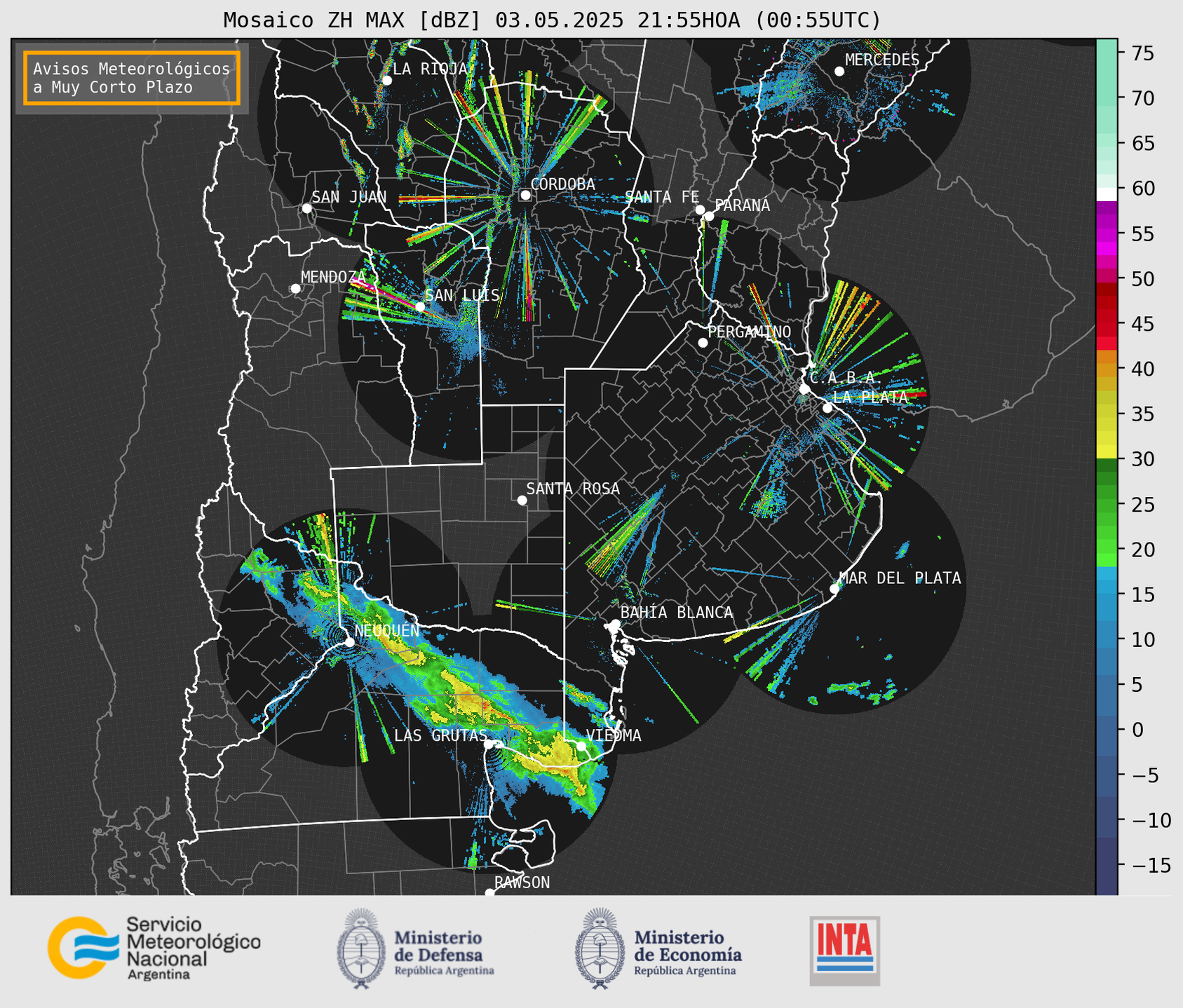Image resolution: width=1183 pixels, height=1008 pixels.
Task: Click the CORDOBA label text
Action: pyautogui.click(x=563, y=184)
